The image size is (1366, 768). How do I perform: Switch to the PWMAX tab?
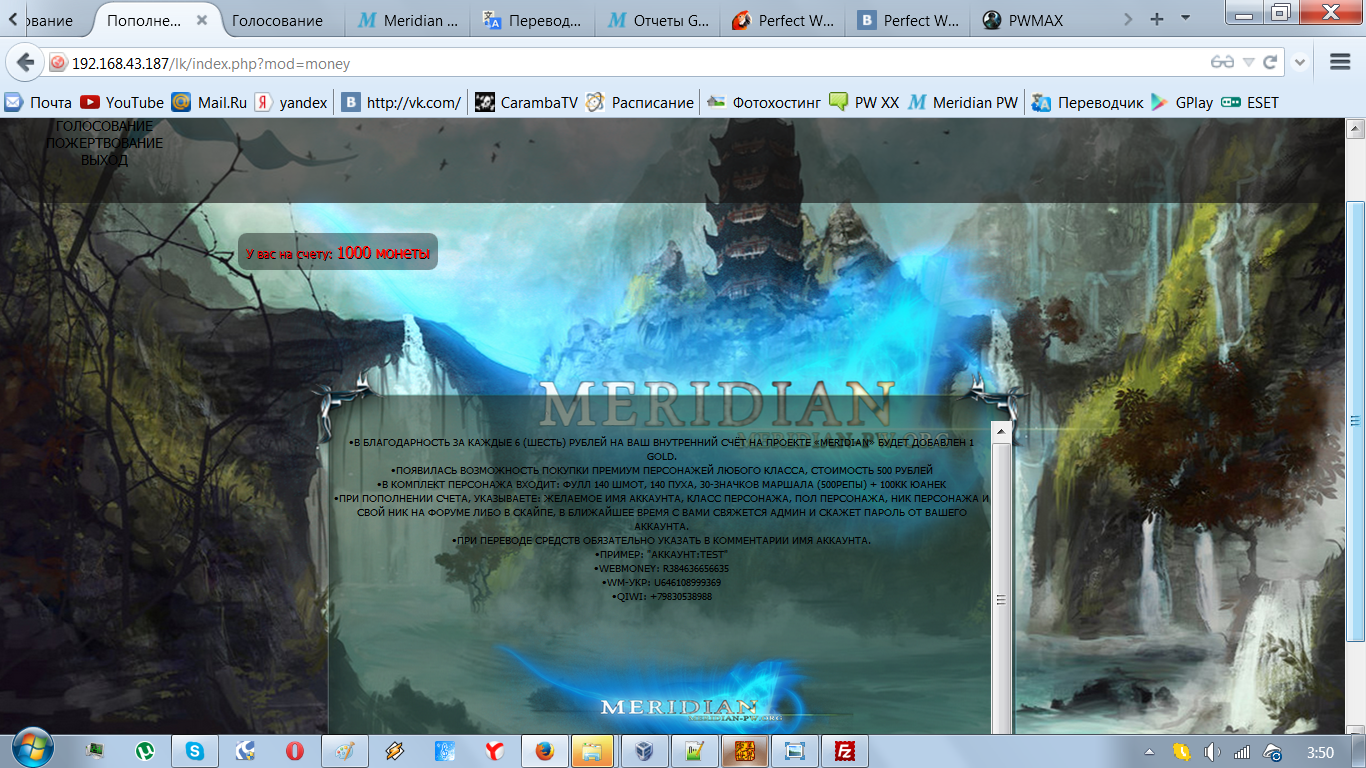click(1033, 20)
